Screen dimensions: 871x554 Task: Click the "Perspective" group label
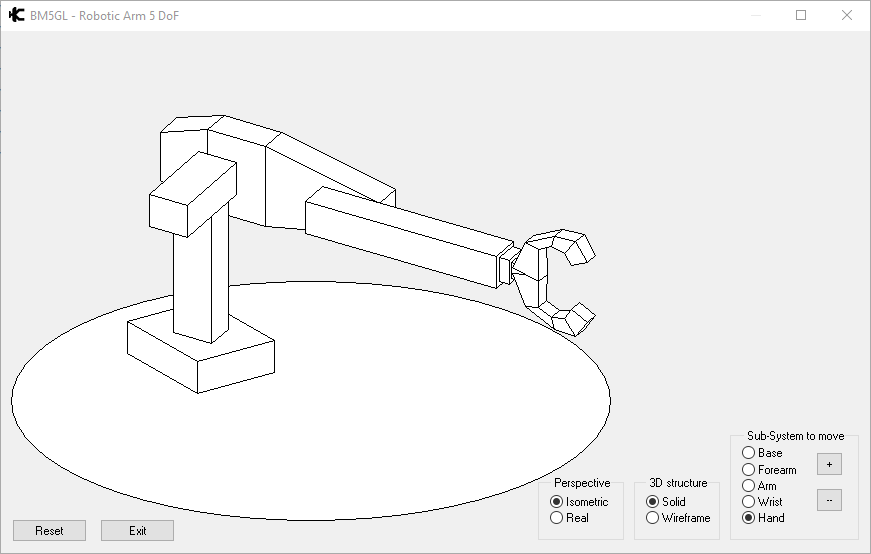[582, 483]
